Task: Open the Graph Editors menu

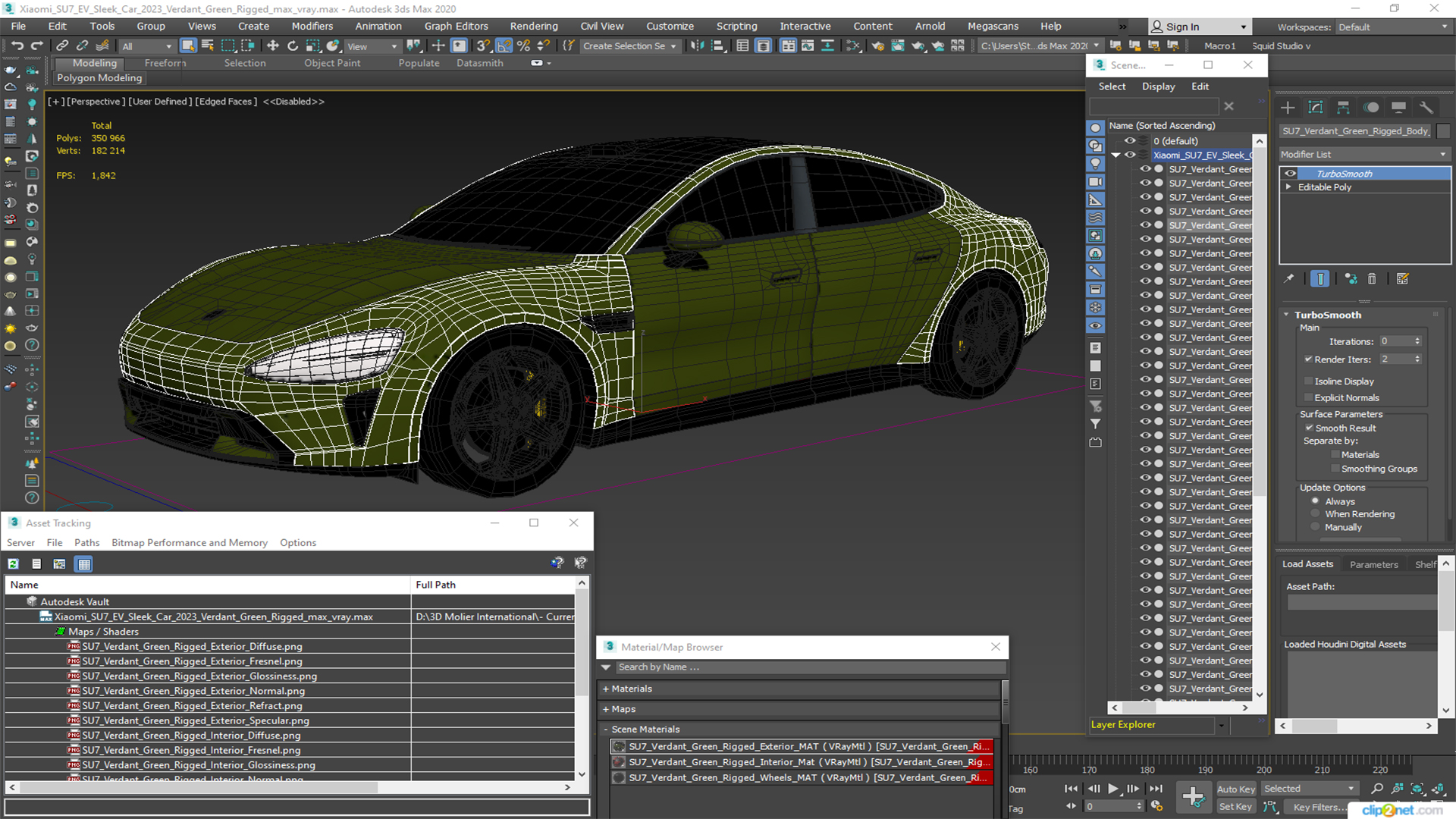Action: tap(457, 26)
